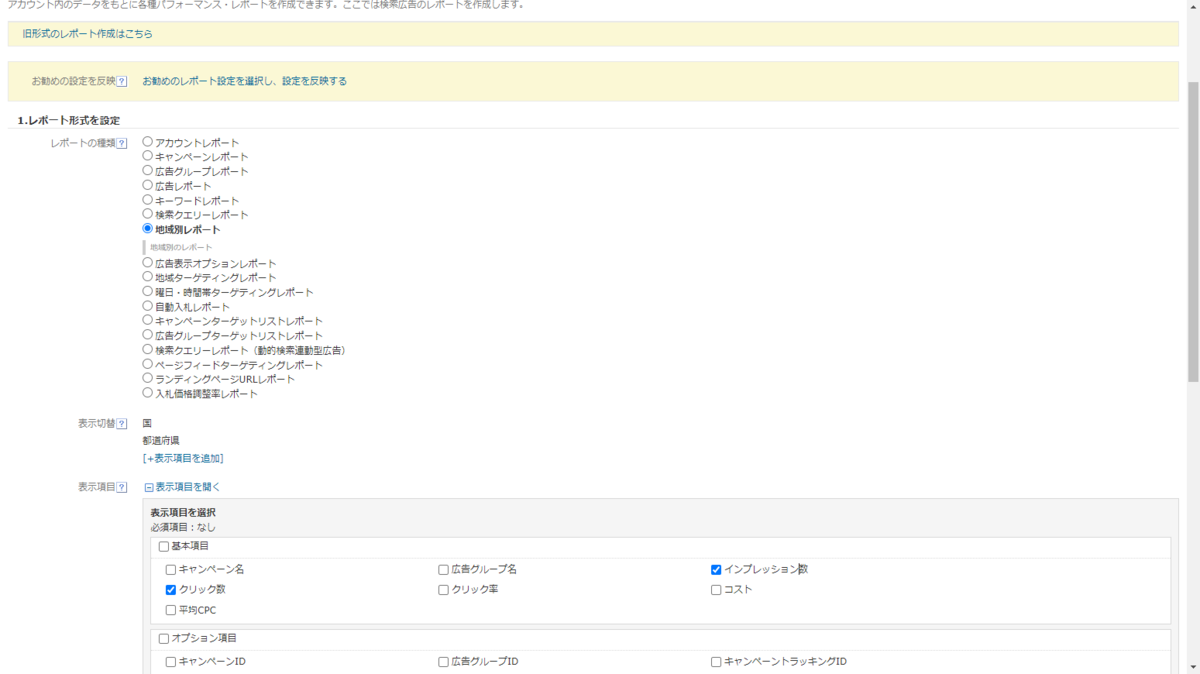Uncheck クリック数 checkbox
This screenshot has width=1200, height=674.
[x=171, y=590]
